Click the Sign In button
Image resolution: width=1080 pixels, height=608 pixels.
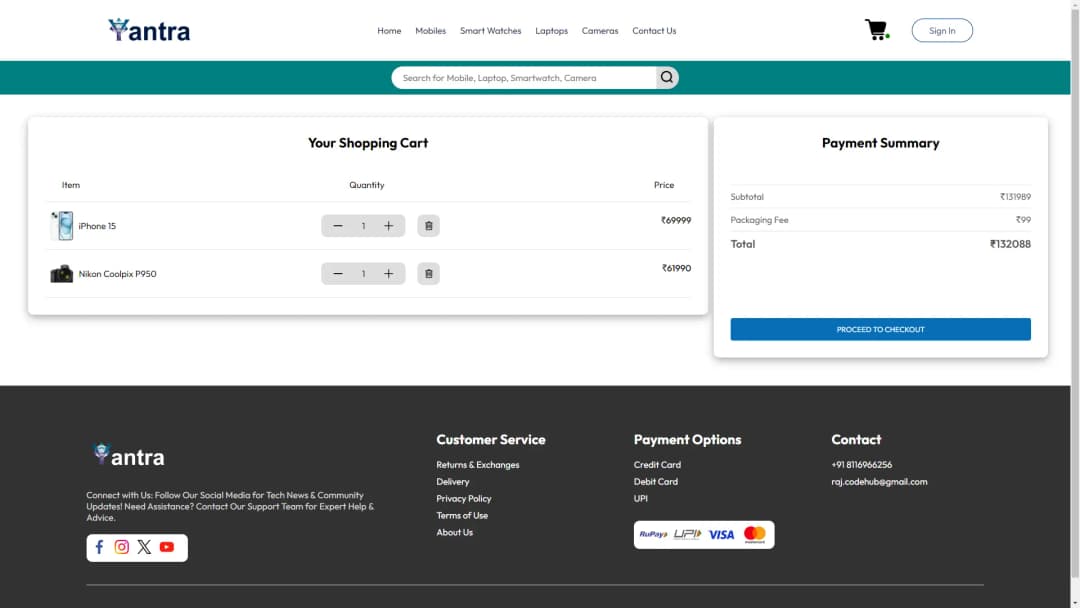(x=942, y=30)
